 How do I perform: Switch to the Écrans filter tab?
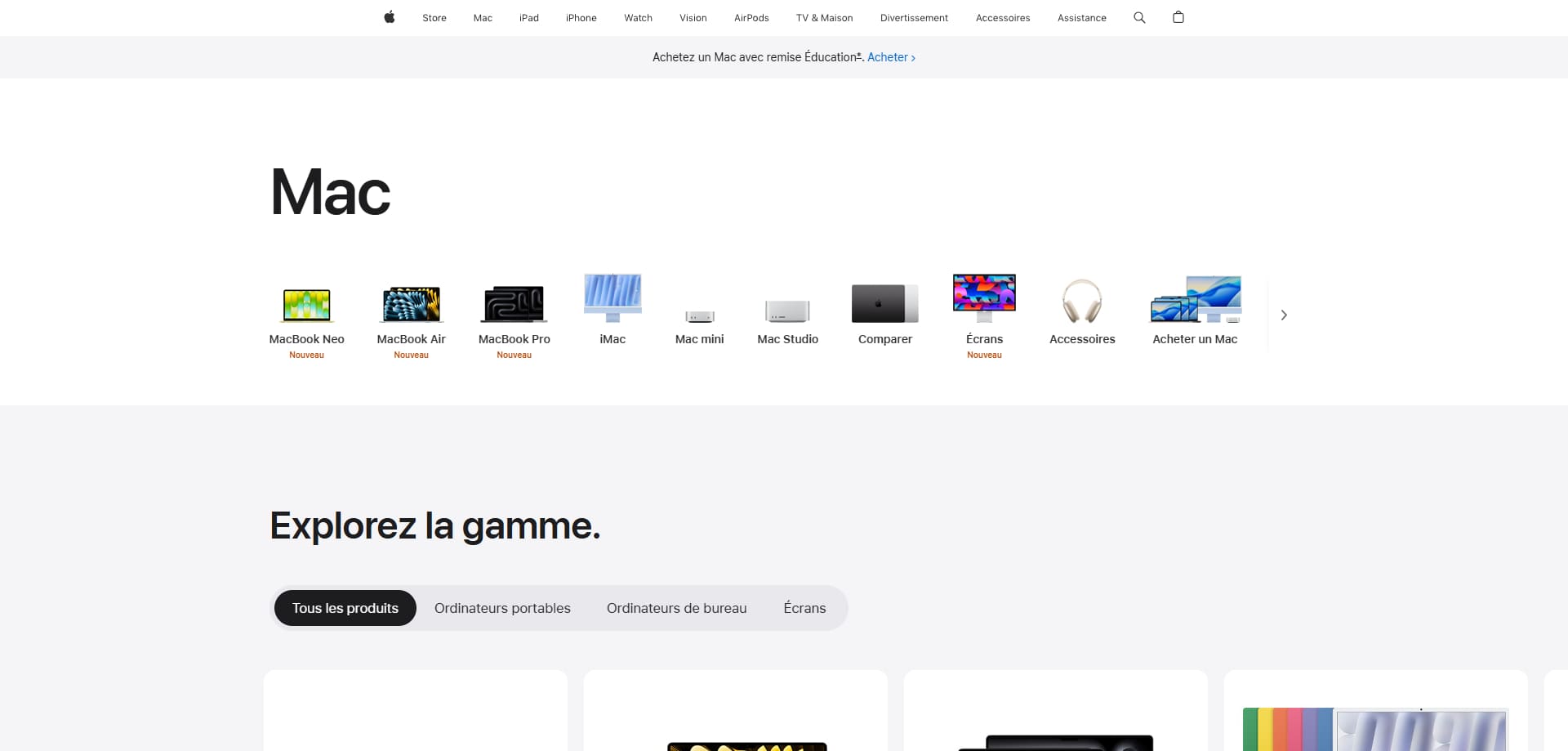804,608
